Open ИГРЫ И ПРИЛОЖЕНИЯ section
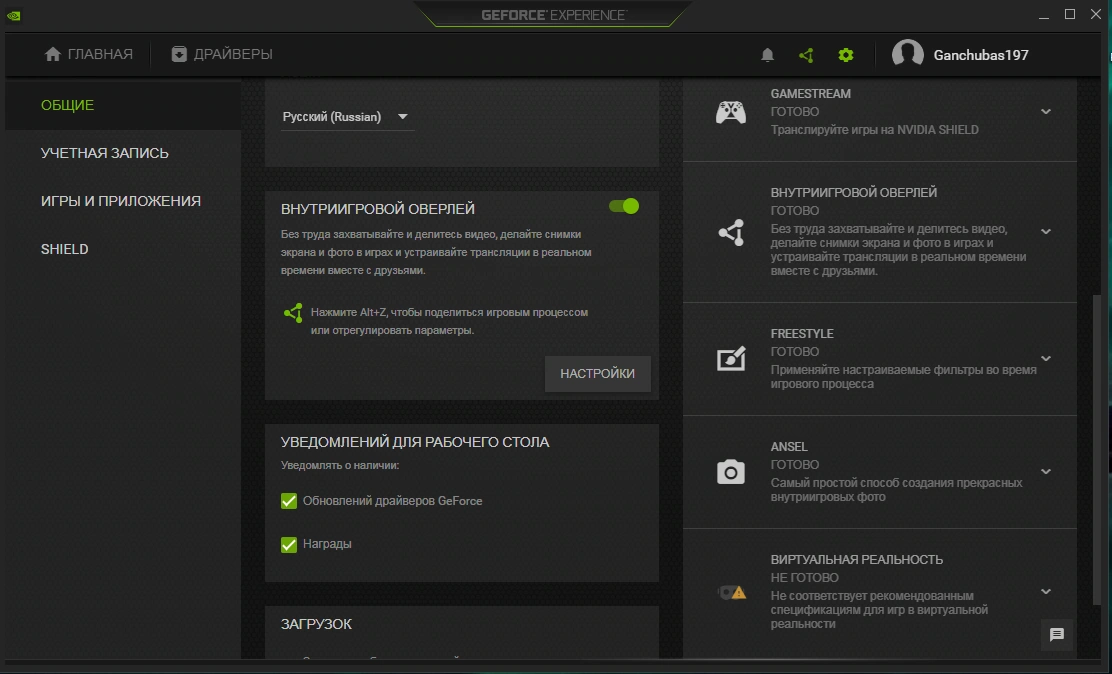Image resolution: width=1112 pixels, height=674 pixels. point(123,201)
